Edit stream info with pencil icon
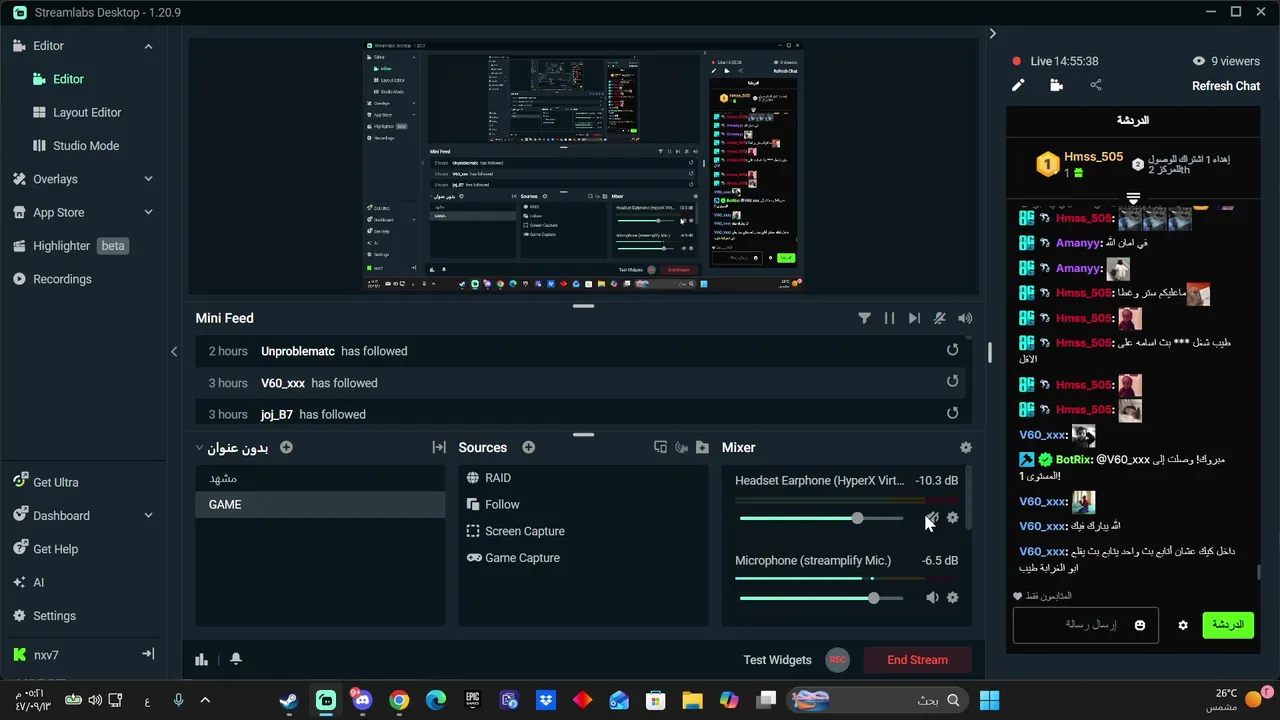1280x720 pixels. (1018, 85)
